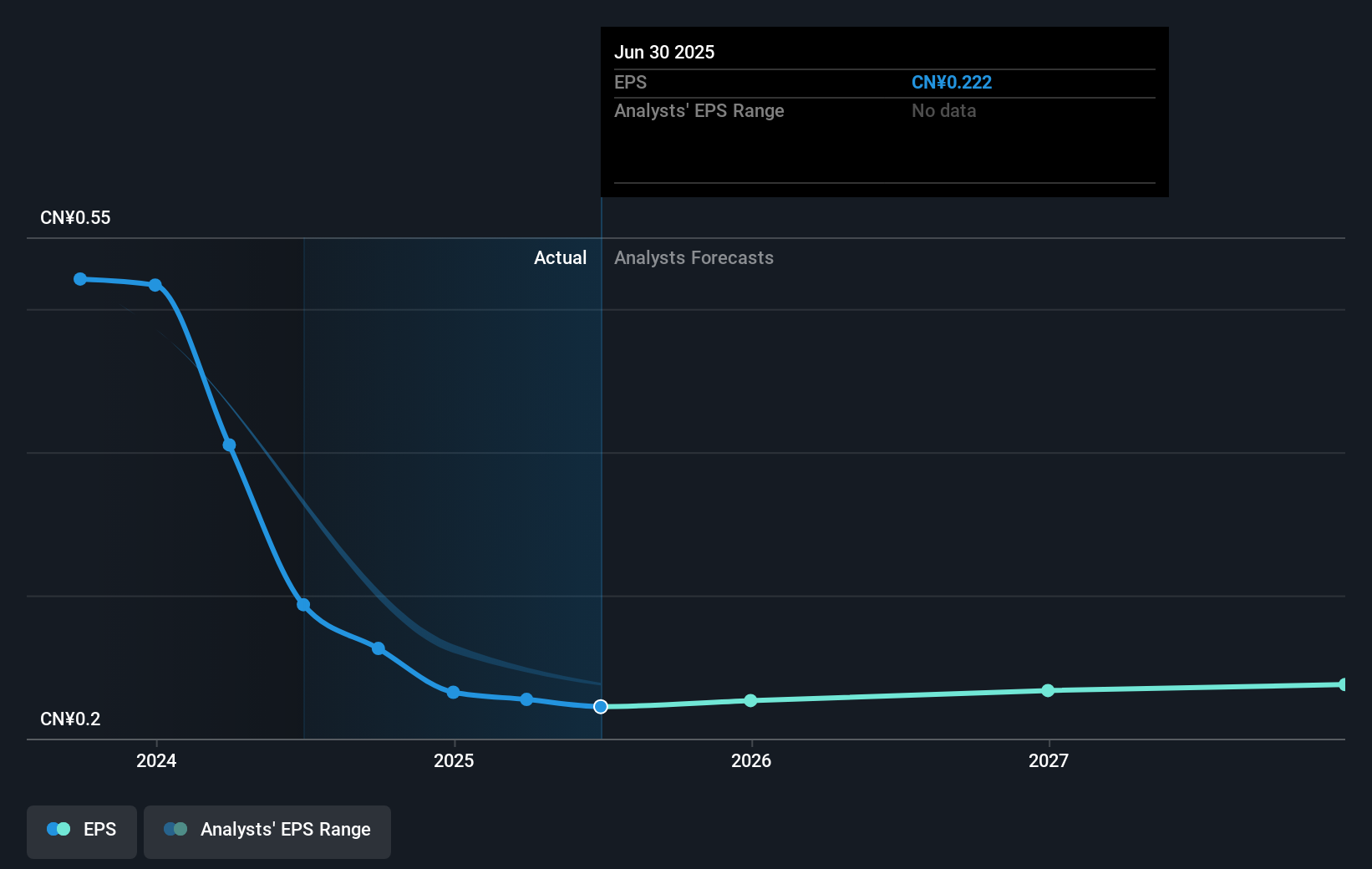Select the Jun 30 2025 highlighted data point
Image resolution: width=1372 pixels, height=869 pixels.
tap(601, 707)
